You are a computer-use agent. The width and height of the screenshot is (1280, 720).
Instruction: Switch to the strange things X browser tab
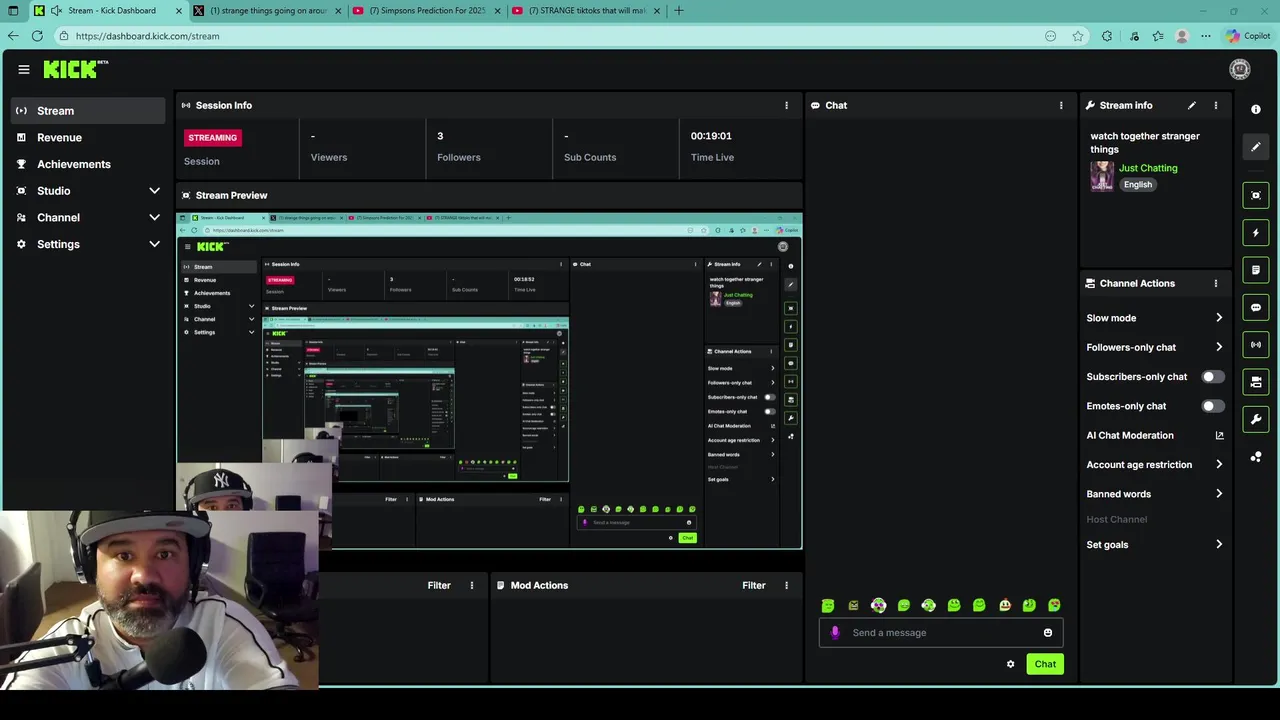[265, 11]
